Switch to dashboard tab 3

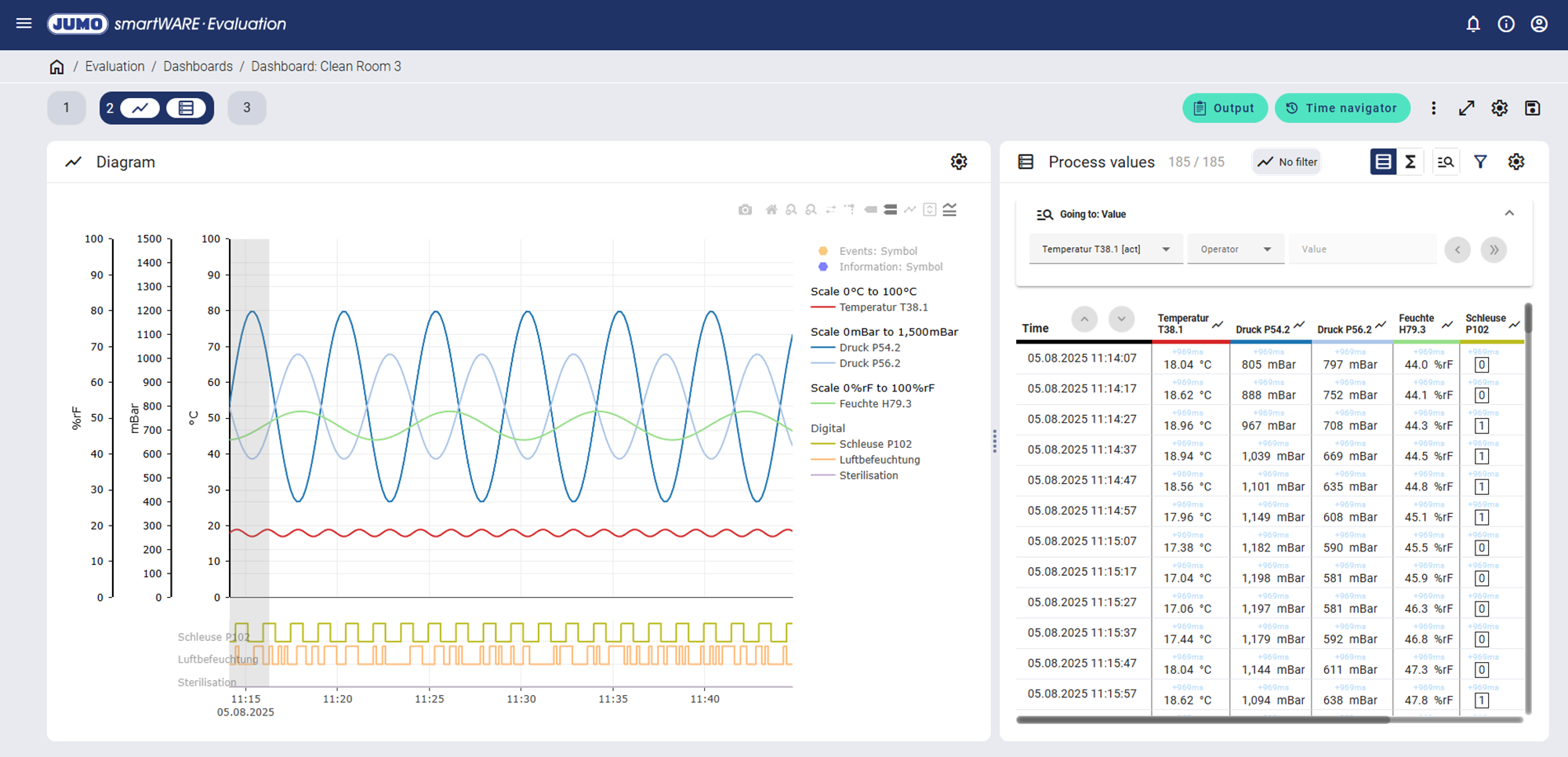point(247,108)
